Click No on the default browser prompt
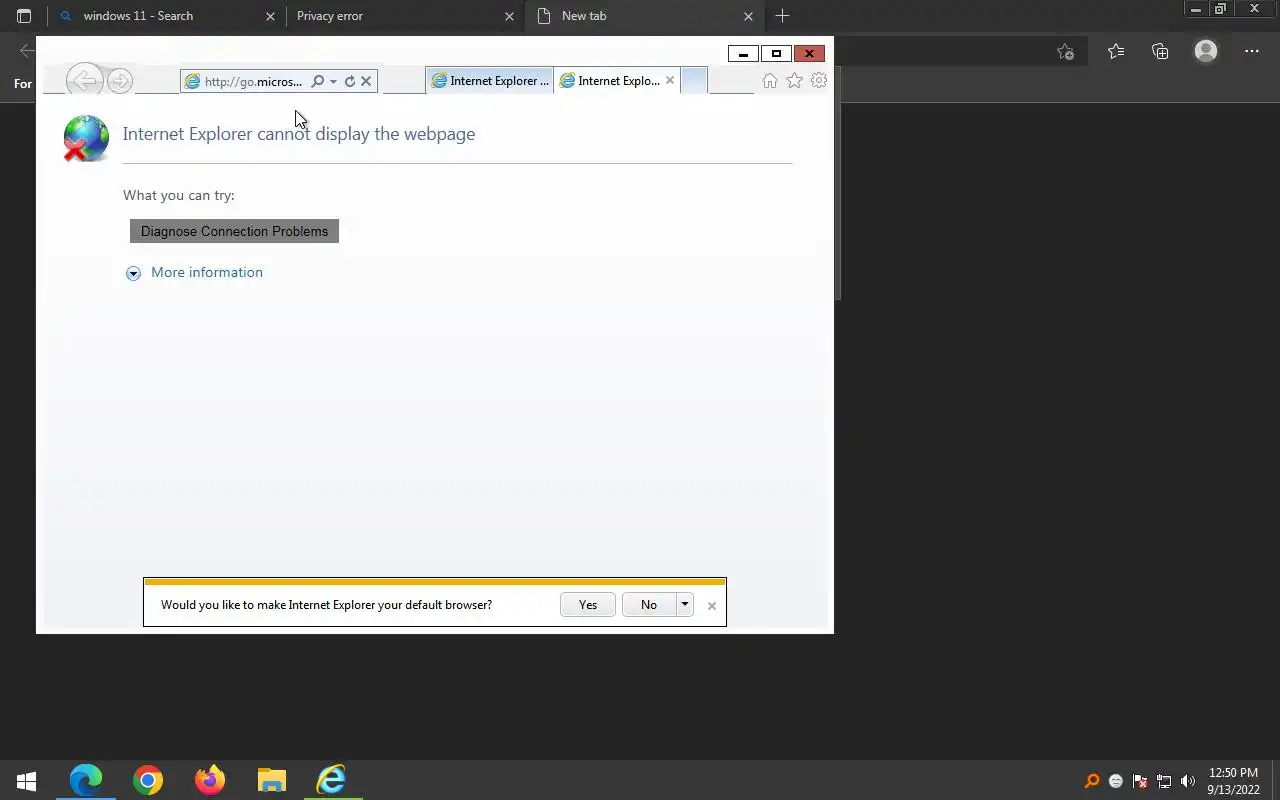1280x800 pixels. (x=649, y=605)
